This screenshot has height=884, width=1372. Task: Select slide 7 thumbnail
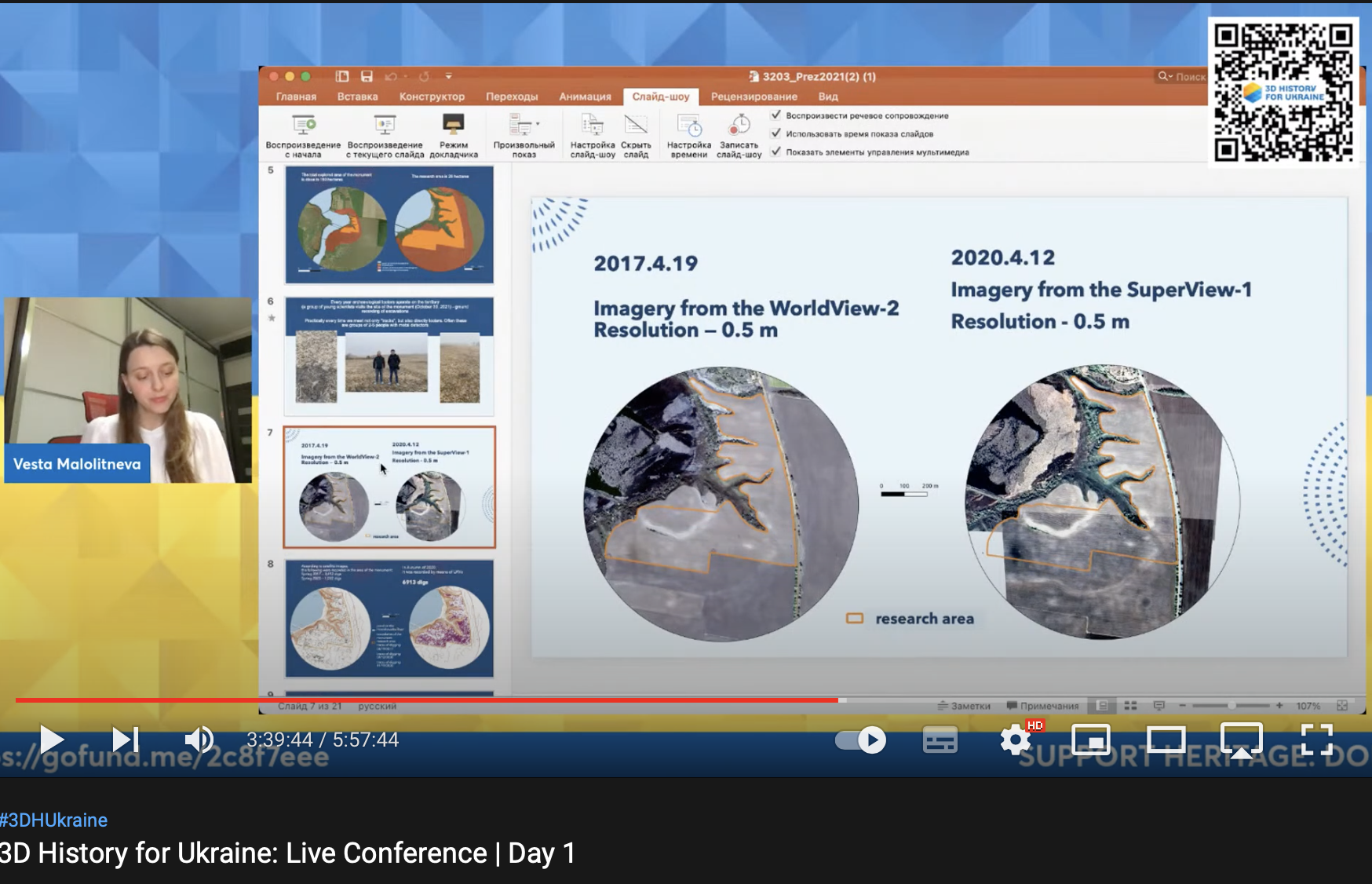click(x=389, y=487)
